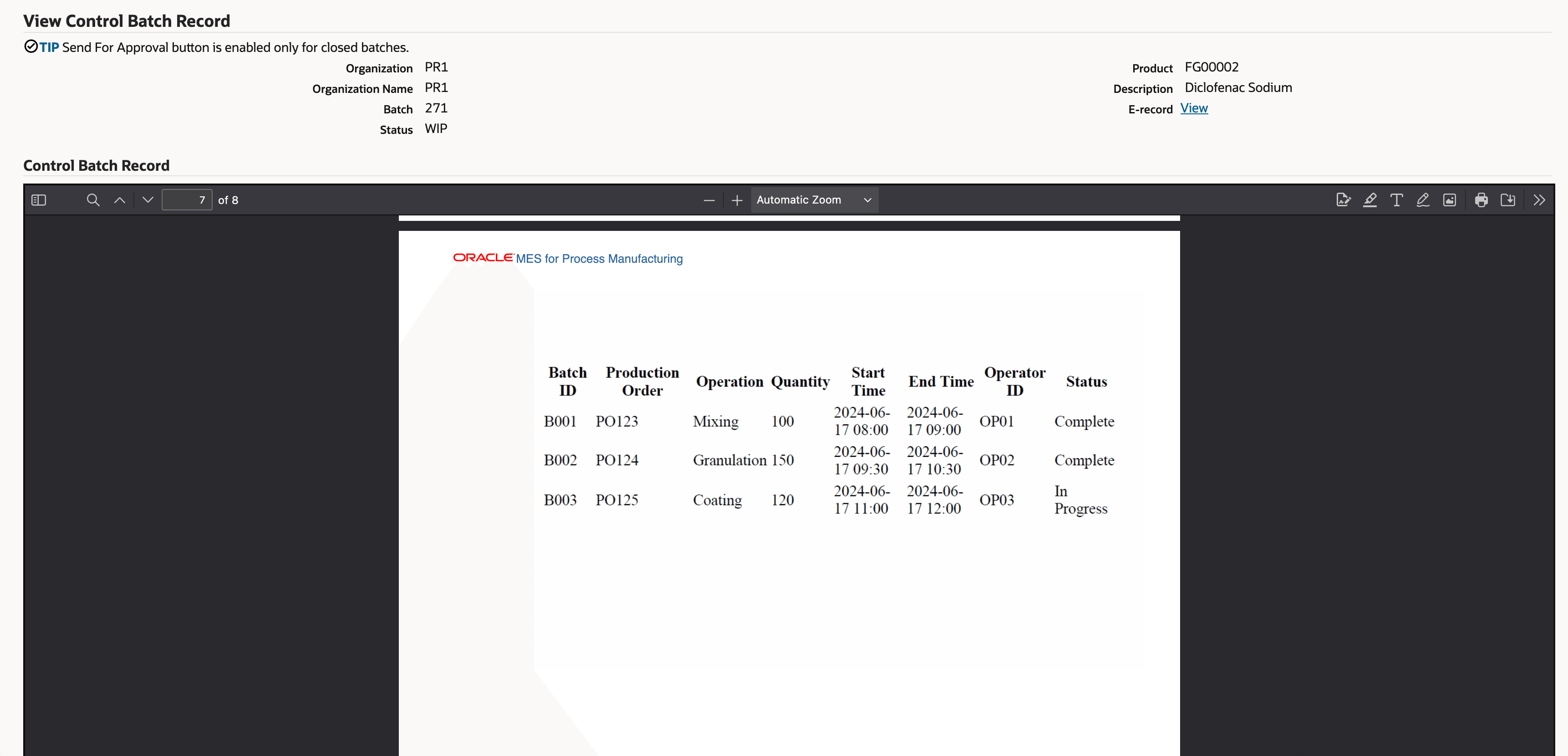Select the add signature tool

click(1343, 199)
